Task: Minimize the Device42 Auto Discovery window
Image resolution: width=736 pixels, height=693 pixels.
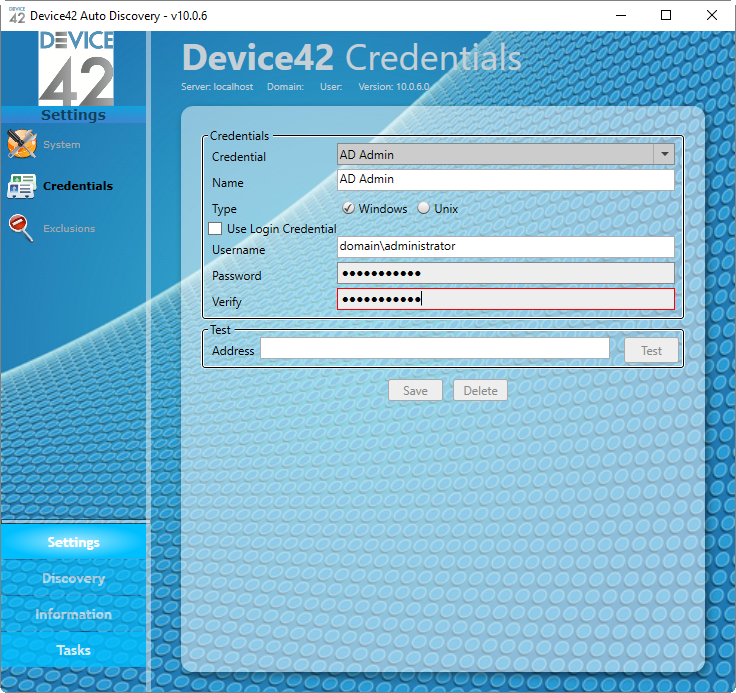Action: click(621, 15)
